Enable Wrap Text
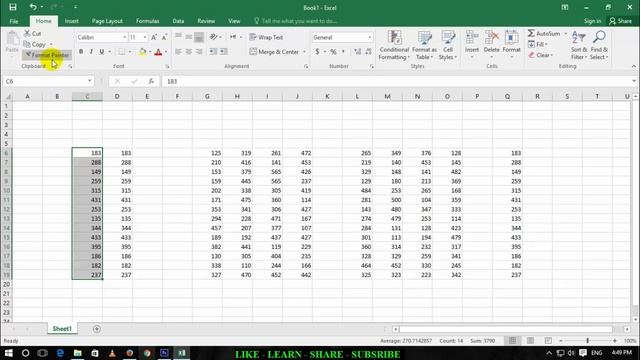 [x=266, y=37]
